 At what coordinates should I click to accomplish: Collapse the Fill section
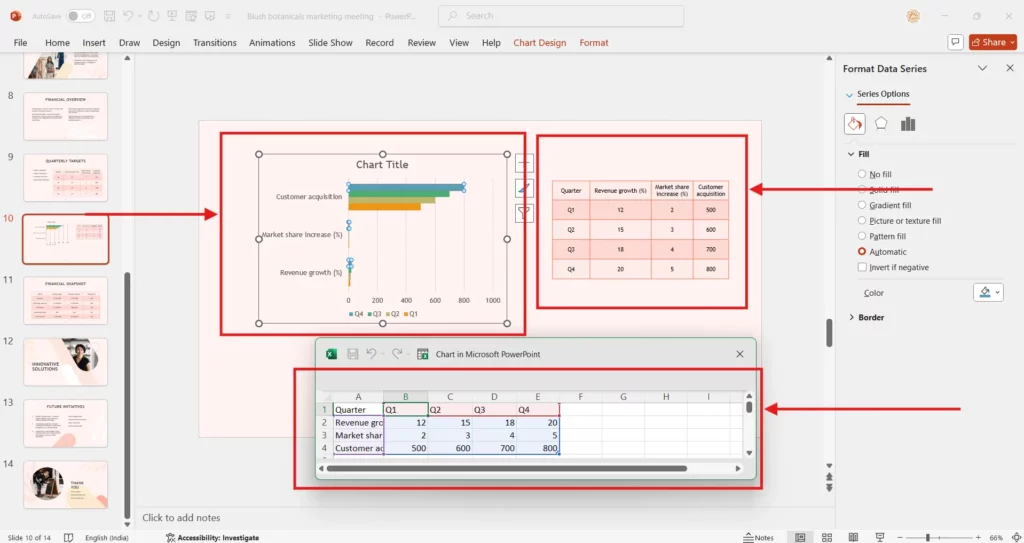tap(851, 155)
